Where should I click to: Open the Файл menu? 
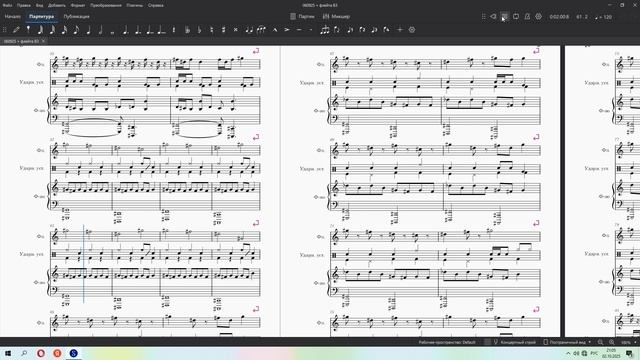[x=7, y=5]
